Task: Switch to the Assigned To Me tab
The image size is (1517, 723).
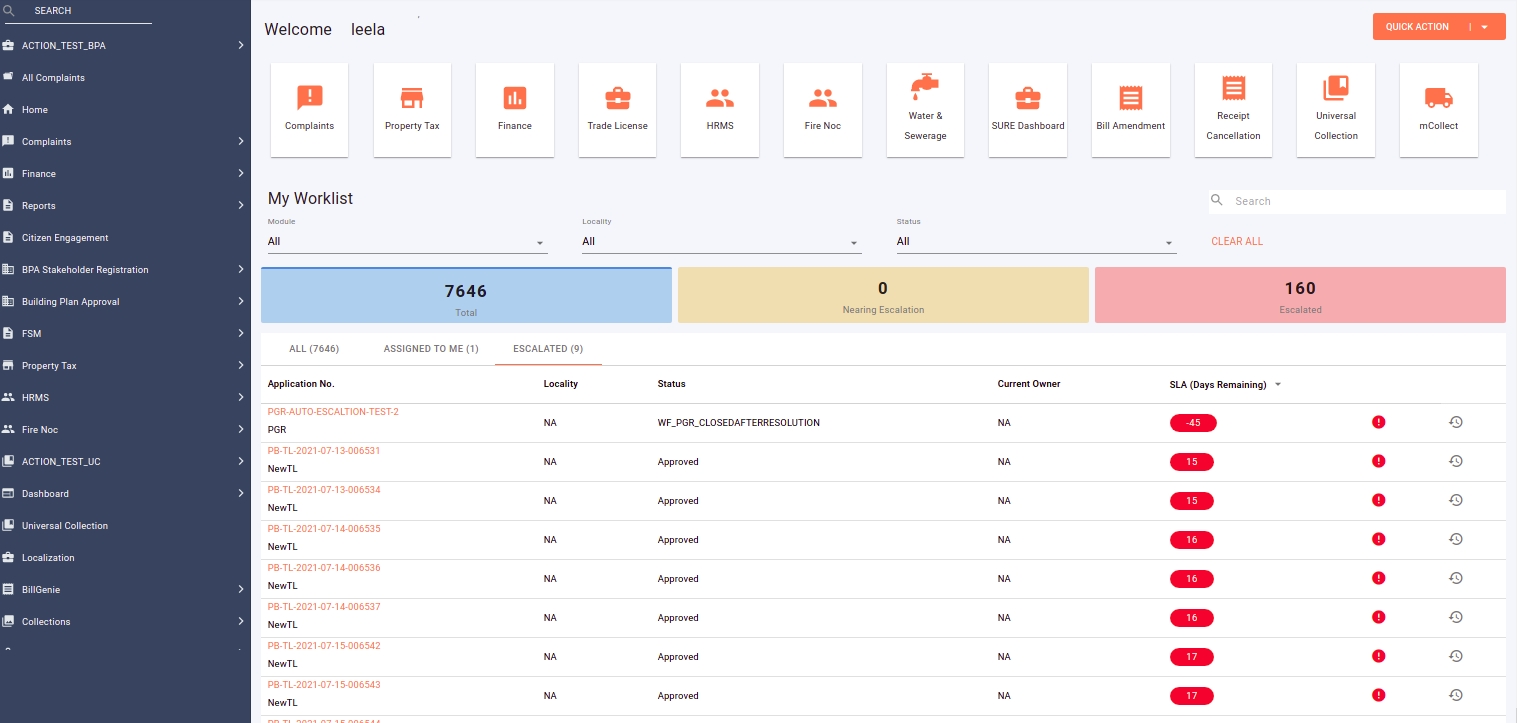Action: point(431,349)
